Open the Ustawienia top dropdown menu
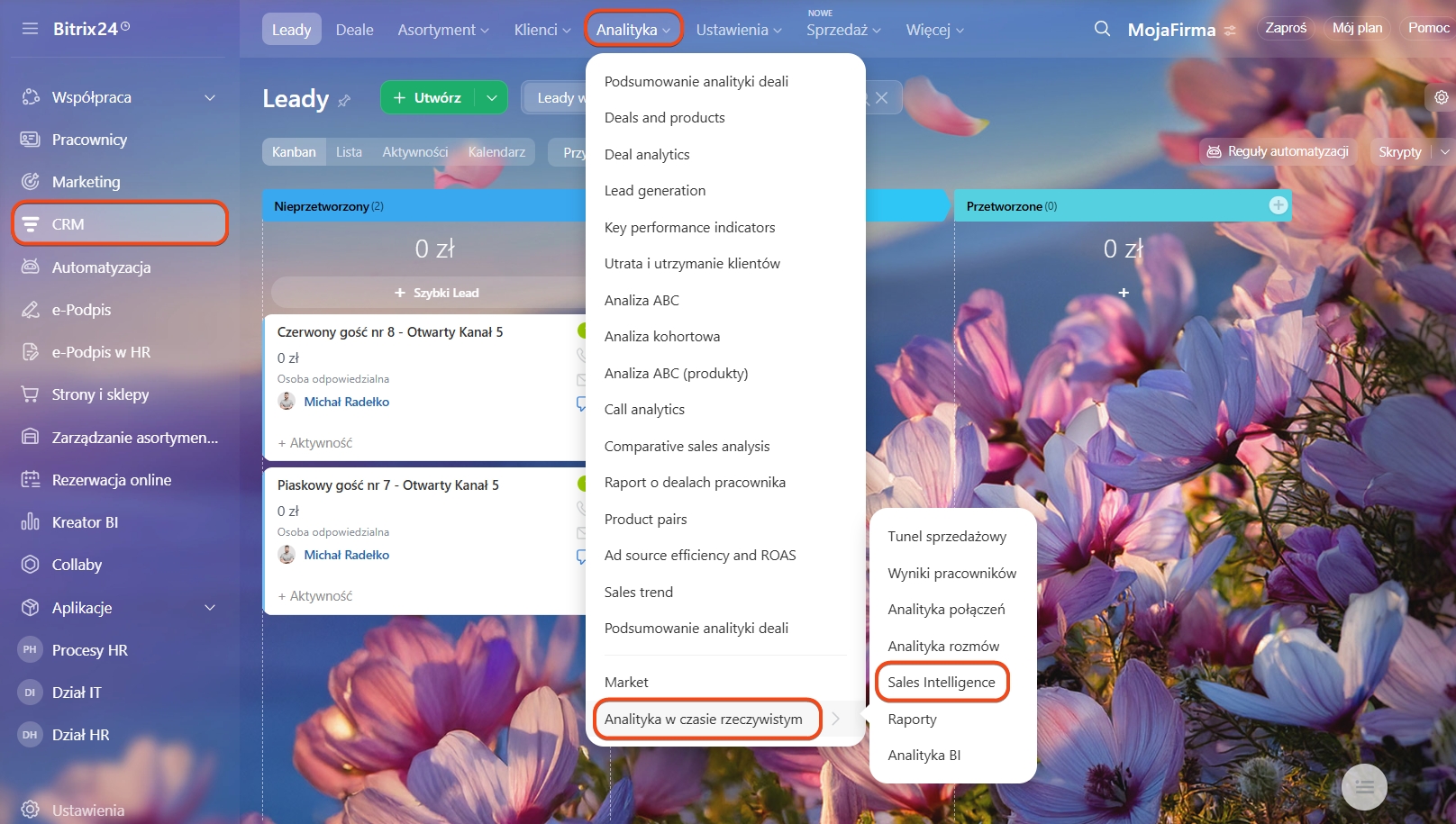1456x824 pixels. (x=739, y=30)
